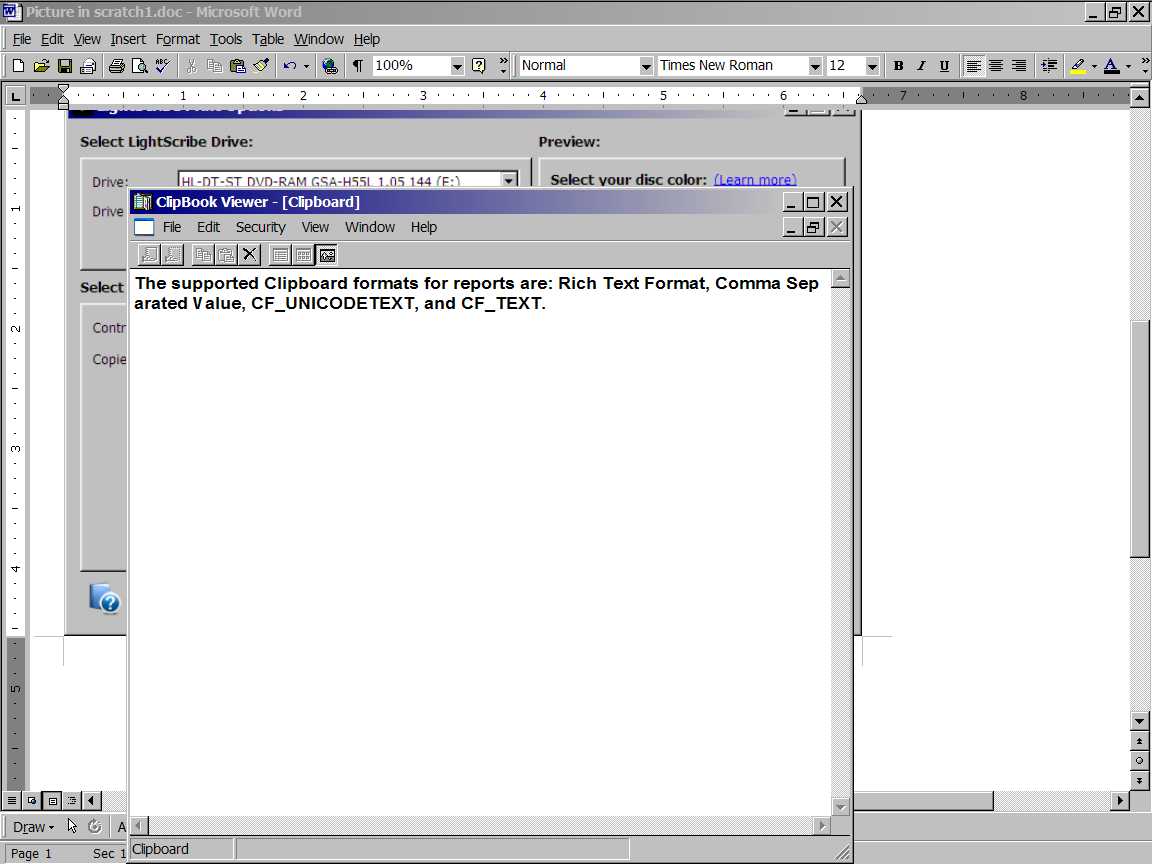Print using the printer icon

(116, 66)
